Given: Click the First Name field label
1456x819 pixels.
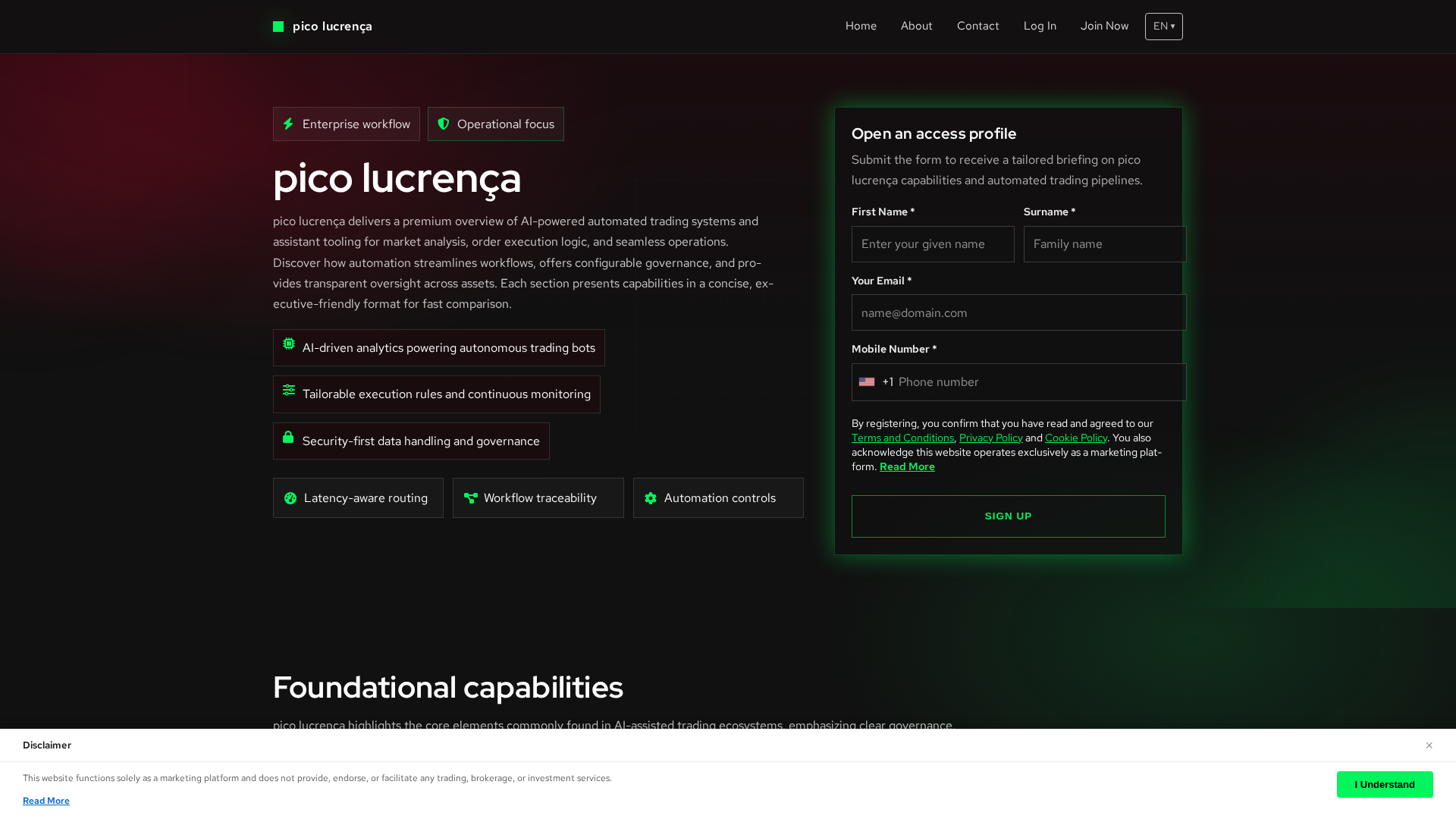Looking at the screenshot, I should click(x=883, y=212).
